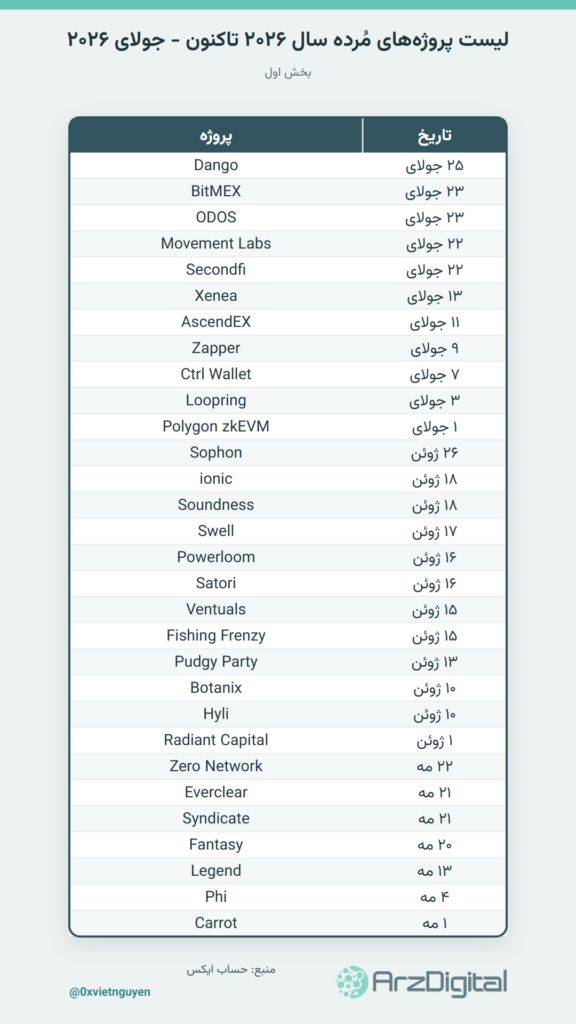Select the Radiant Capital row
Viewport: 576px width, 1024px height.
pos(288,740)
